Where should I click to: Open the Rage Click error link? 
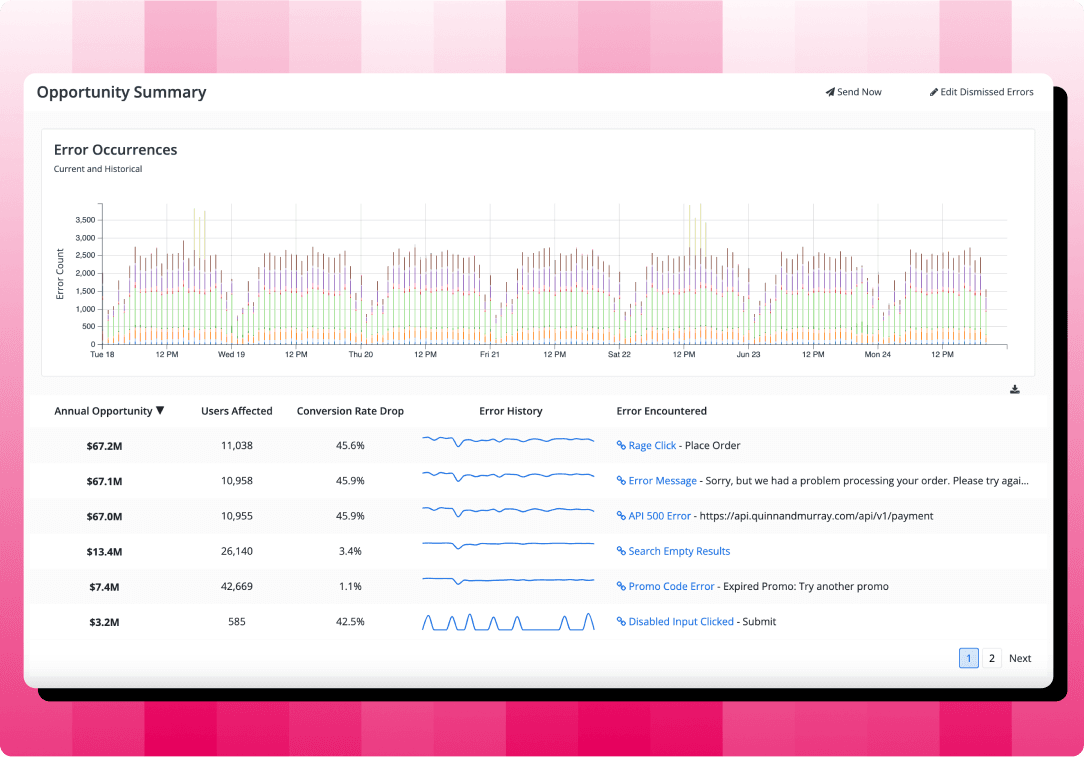click(652, 446)
